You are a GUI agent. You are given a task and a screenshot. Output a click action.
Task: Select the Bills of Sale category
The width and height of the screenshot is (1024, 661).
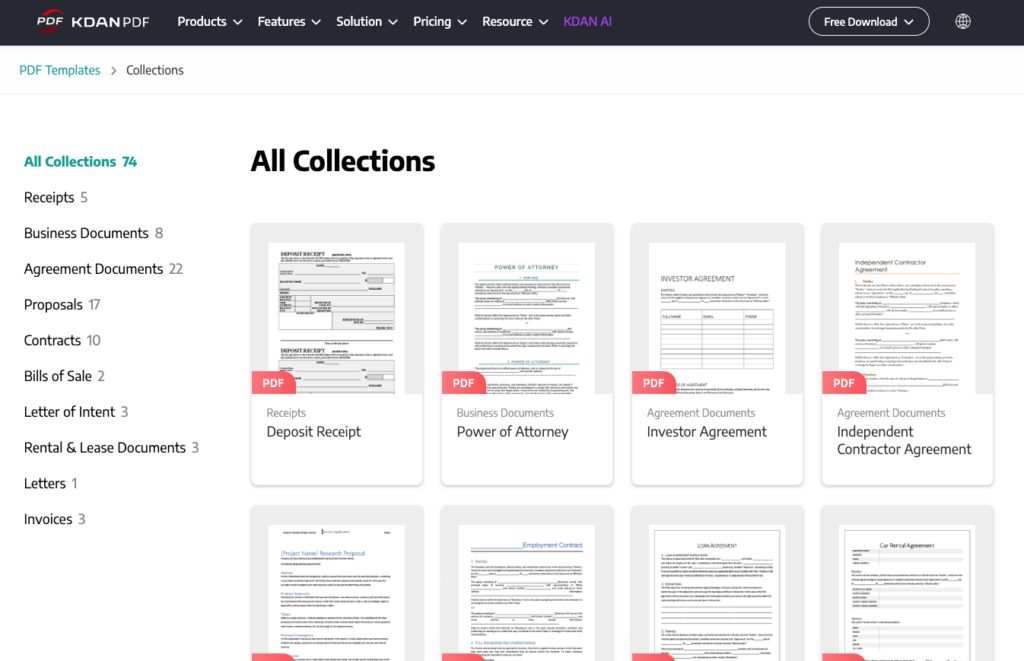pyautogui.click(x=64, y=376)
